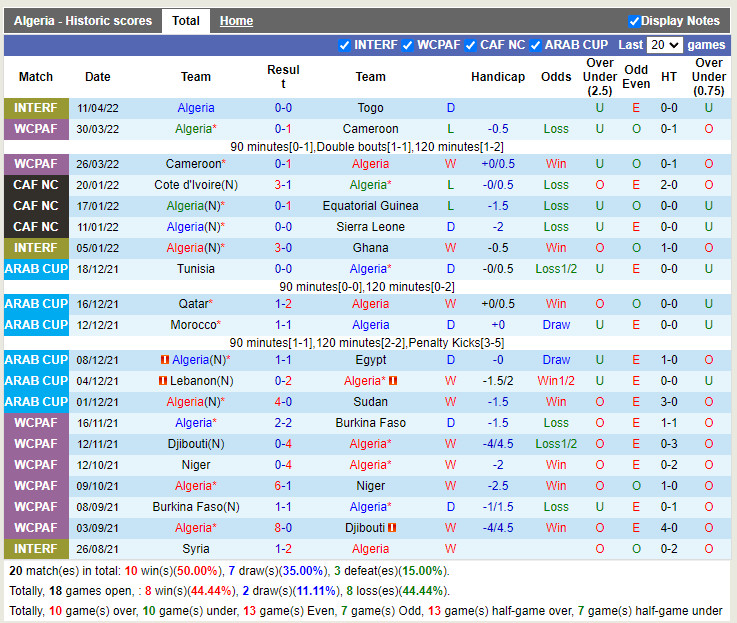Screen dimensions: 737x623
Task: Click red card icon beside Algeria(N) vs Egypt
Action: tap(165, 360)
